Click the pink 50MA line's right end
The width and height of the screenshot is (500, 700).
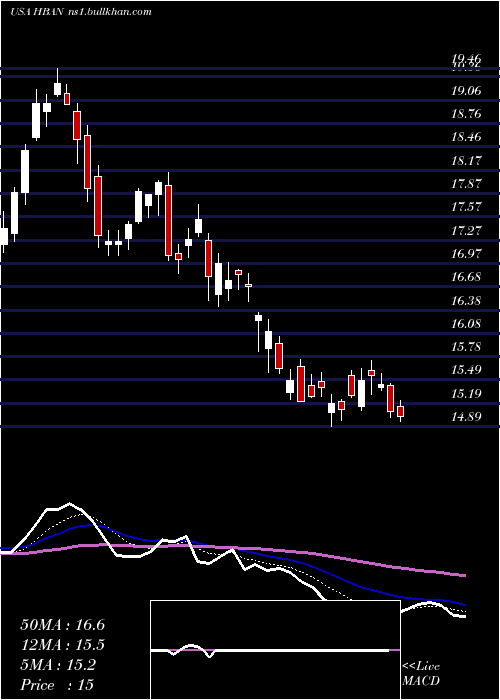463,575
